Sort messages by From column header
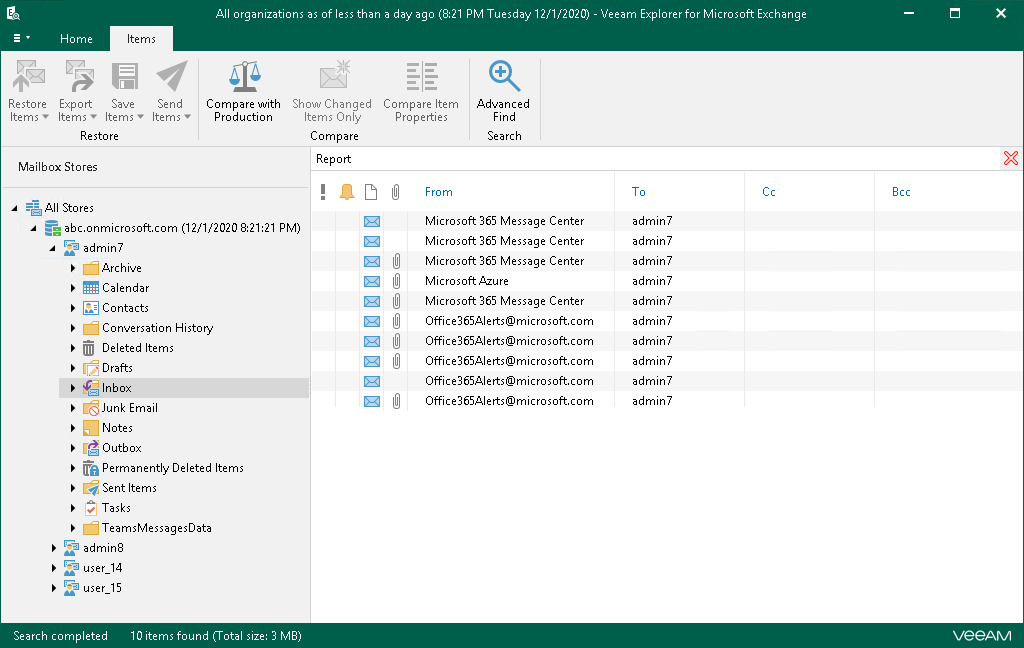The height and width of the screenshot is (648, 1024). (439, 192)
